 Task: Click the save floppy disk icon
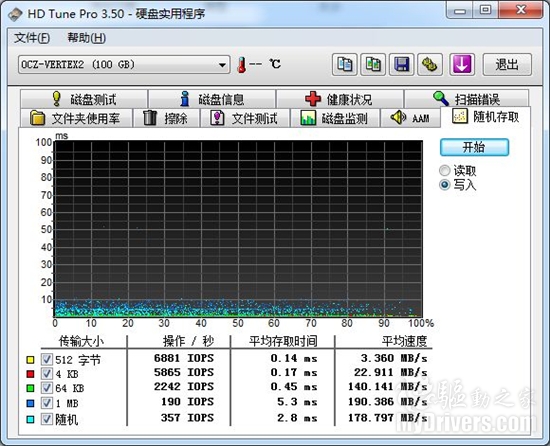402,65
